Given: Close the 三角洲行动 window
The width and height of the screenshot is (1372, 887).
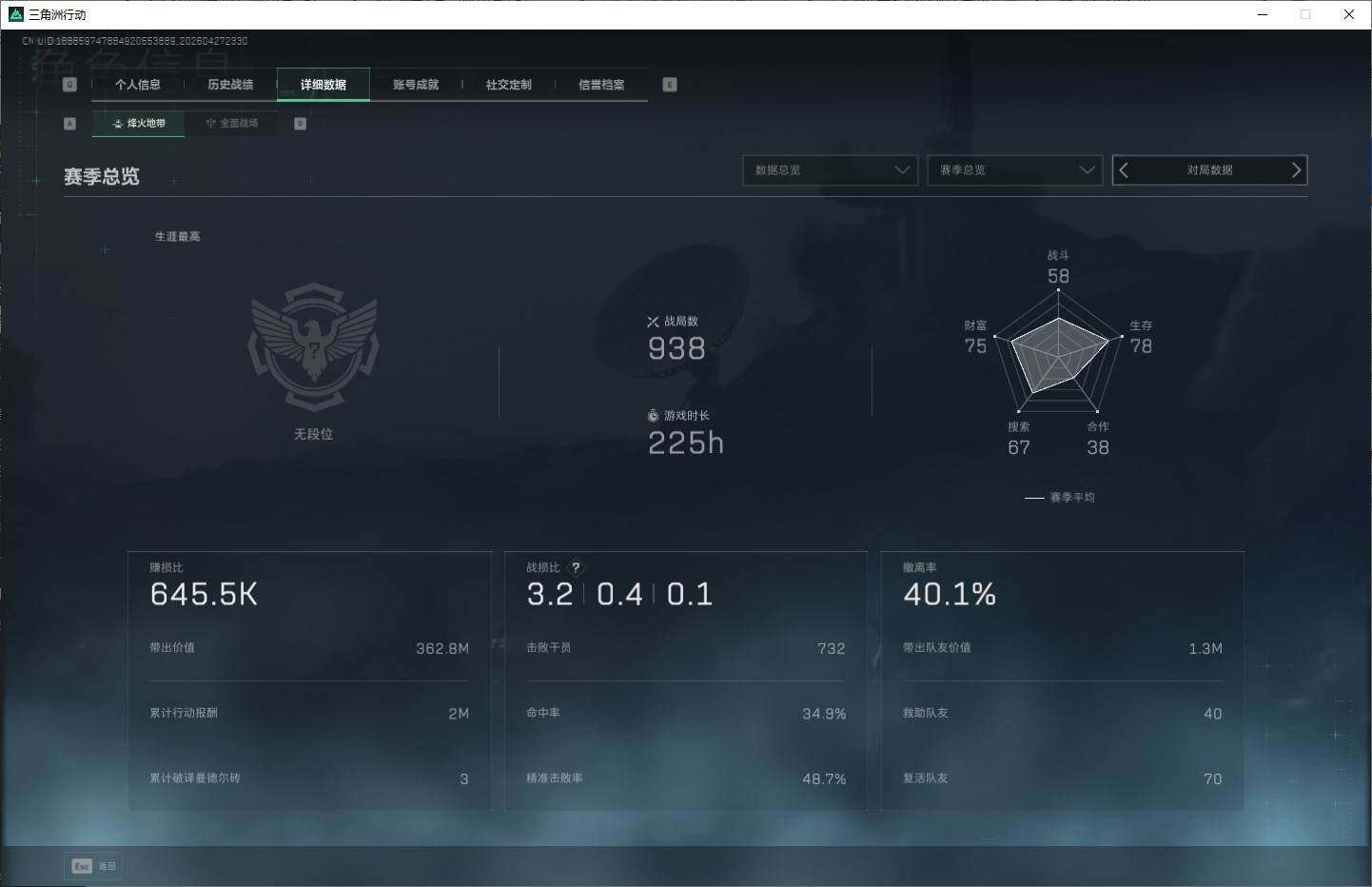Looking at the screenshot, I should click(1348, 14).
